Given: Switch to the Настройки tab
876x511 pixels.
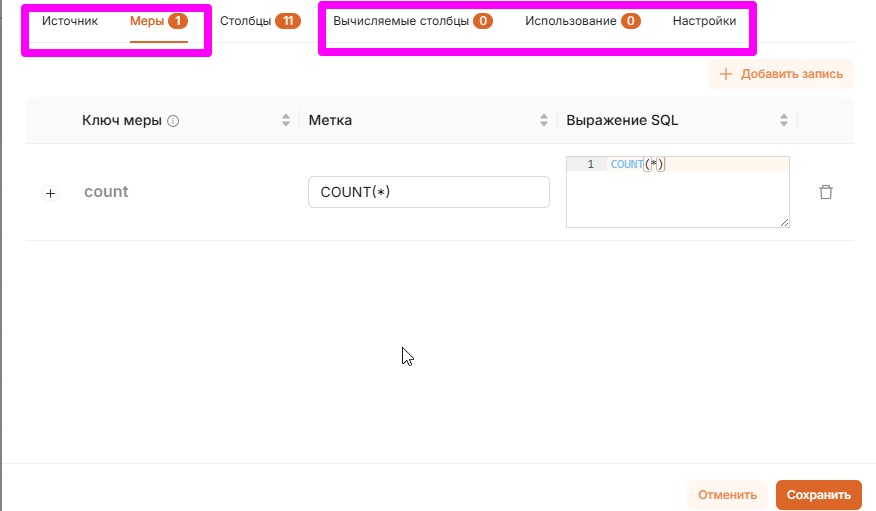Looking at the screenshot, I should click(x=704, y=21).
